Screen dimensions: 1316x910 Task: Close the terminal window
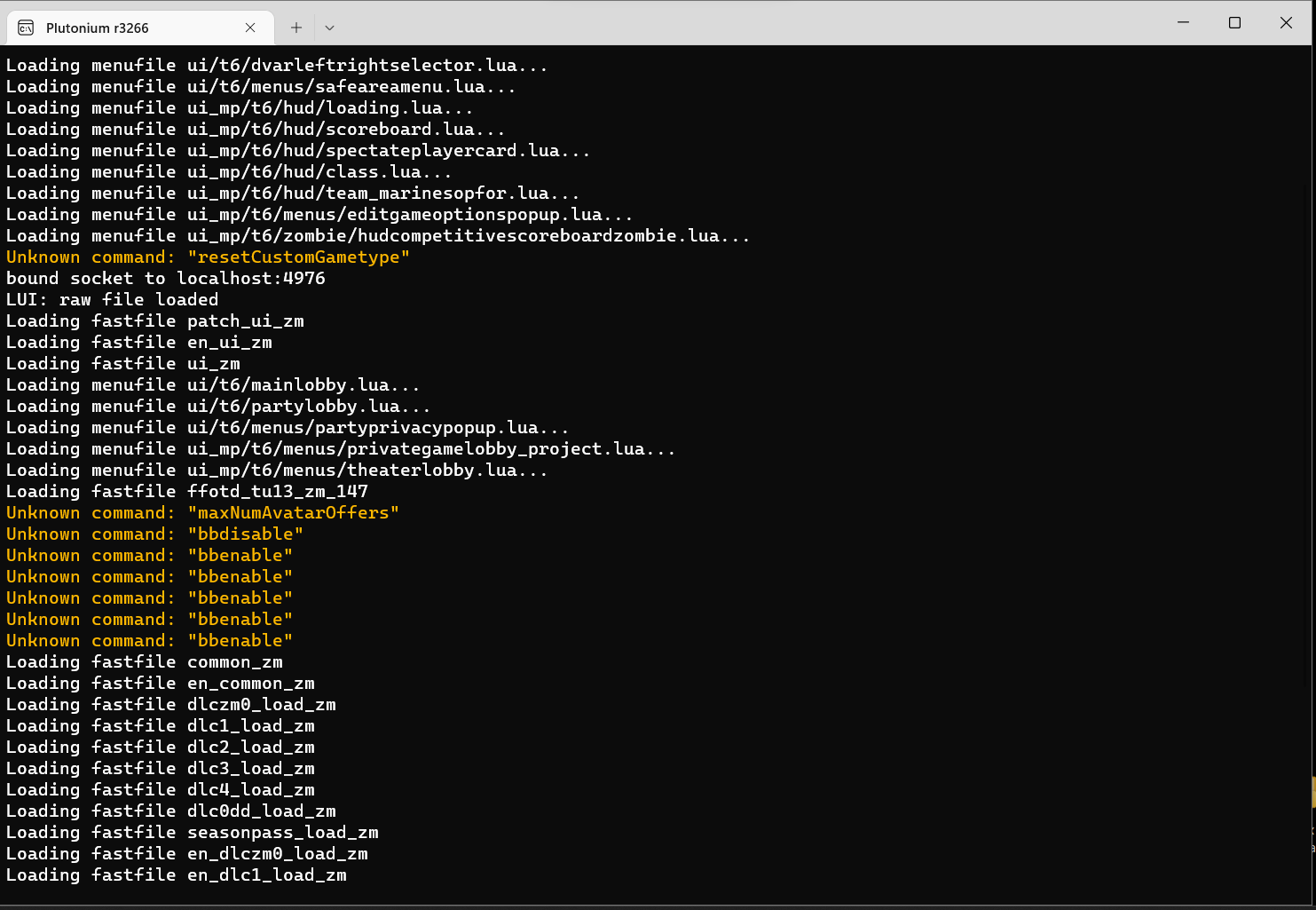[x=1286, y=22]
